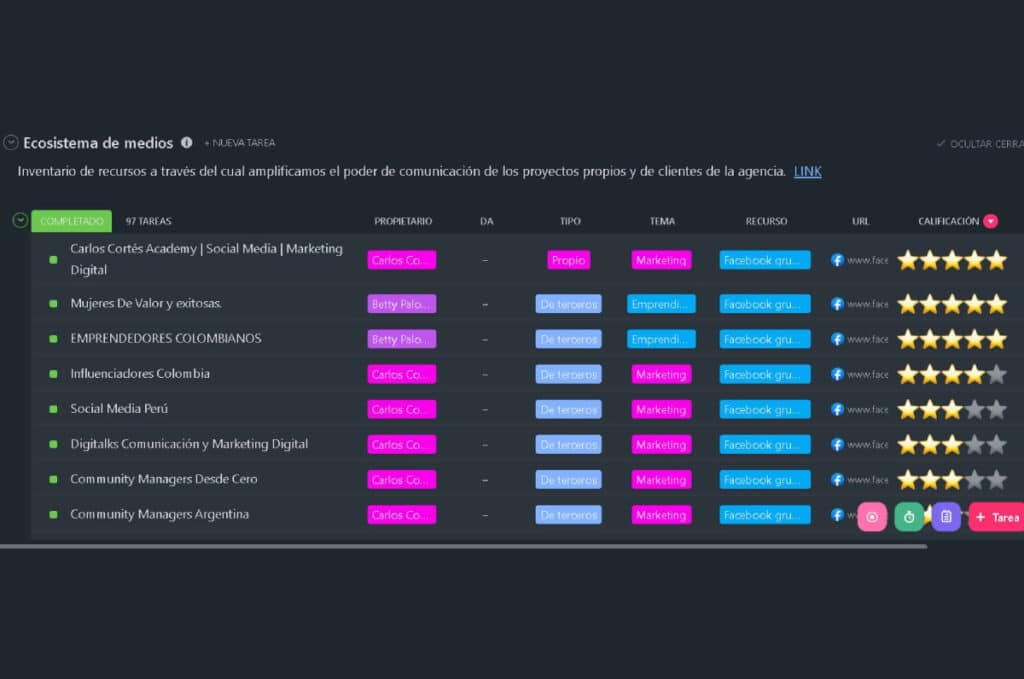Open the LINK hyperlink in the description

[807, 172]
